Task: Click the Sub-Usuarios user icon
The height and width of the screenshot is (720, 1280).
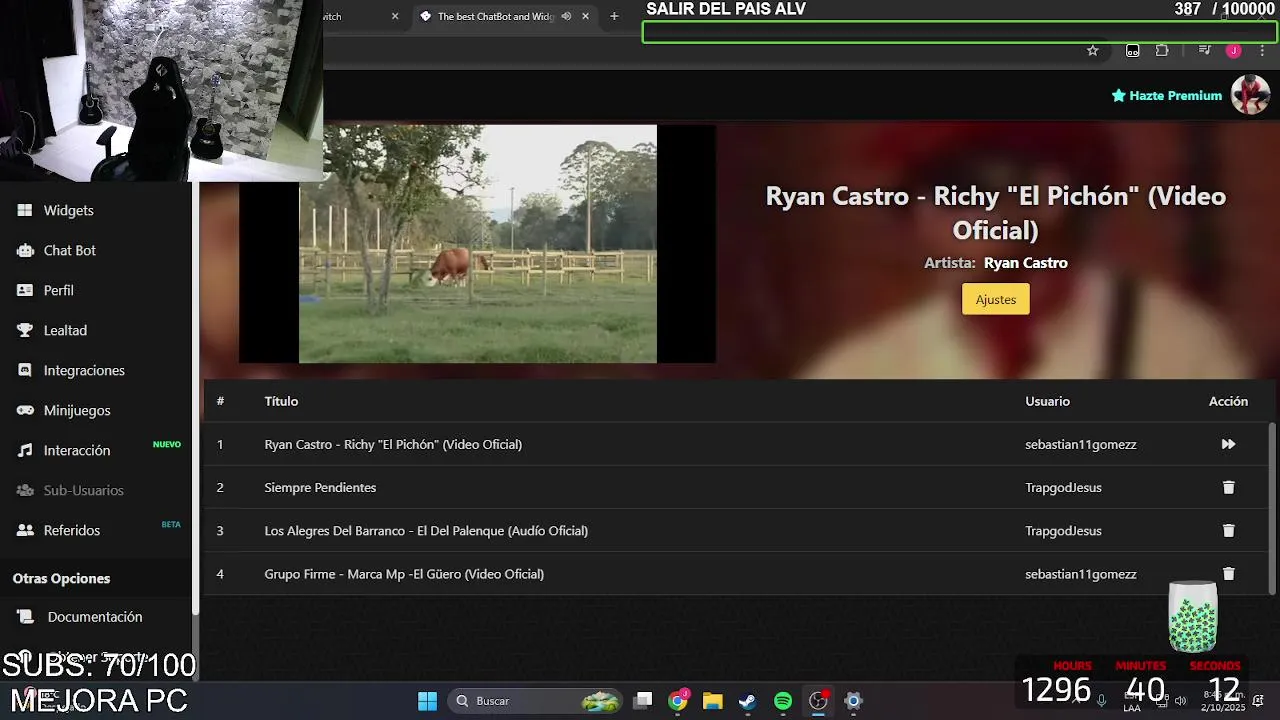Action: [25, 490]
